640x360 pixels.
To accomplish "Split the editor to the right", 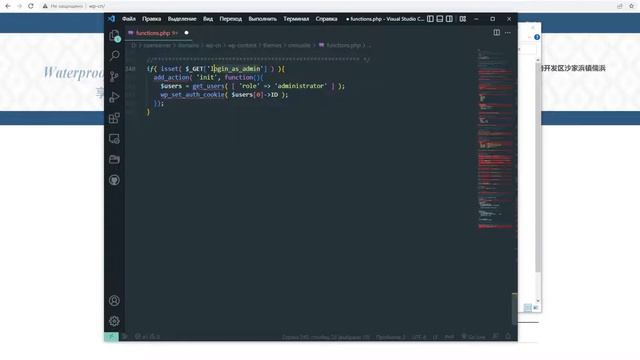I will click(496, 33).
